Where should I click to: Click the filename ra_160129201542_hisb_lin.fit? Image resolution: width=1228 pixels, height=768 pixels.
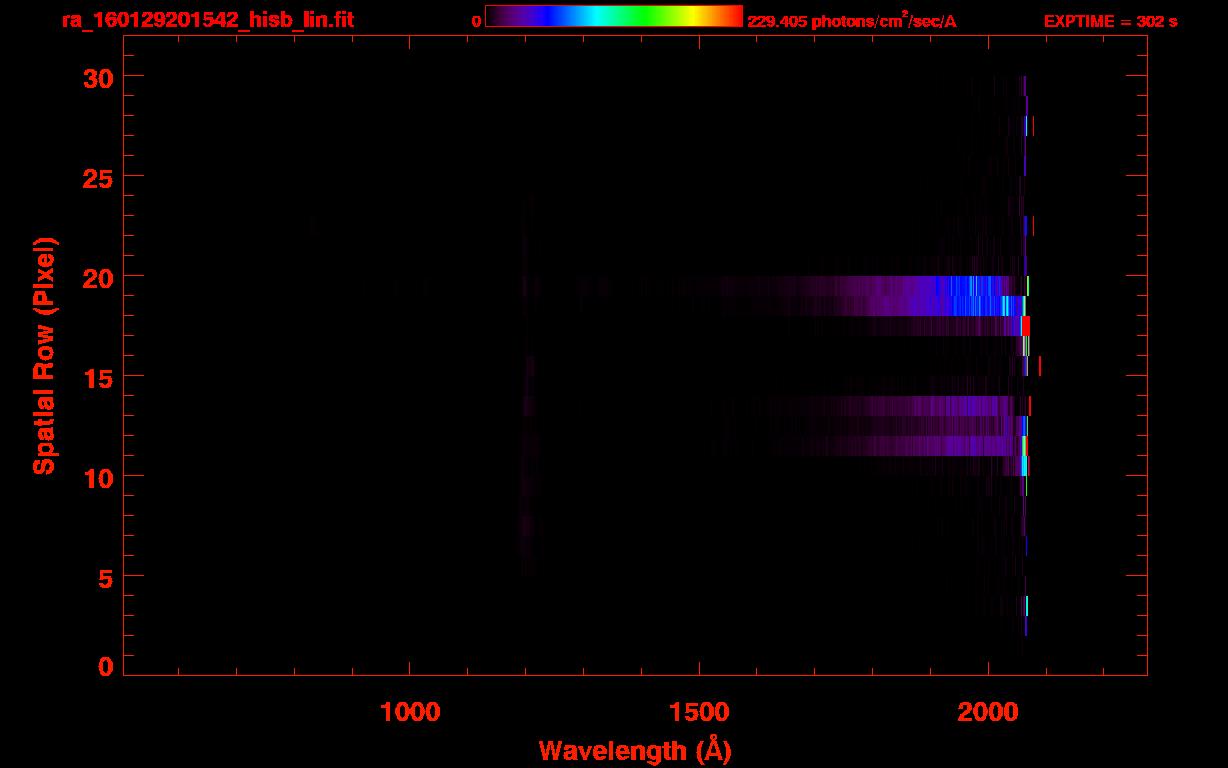pos(207,19)
